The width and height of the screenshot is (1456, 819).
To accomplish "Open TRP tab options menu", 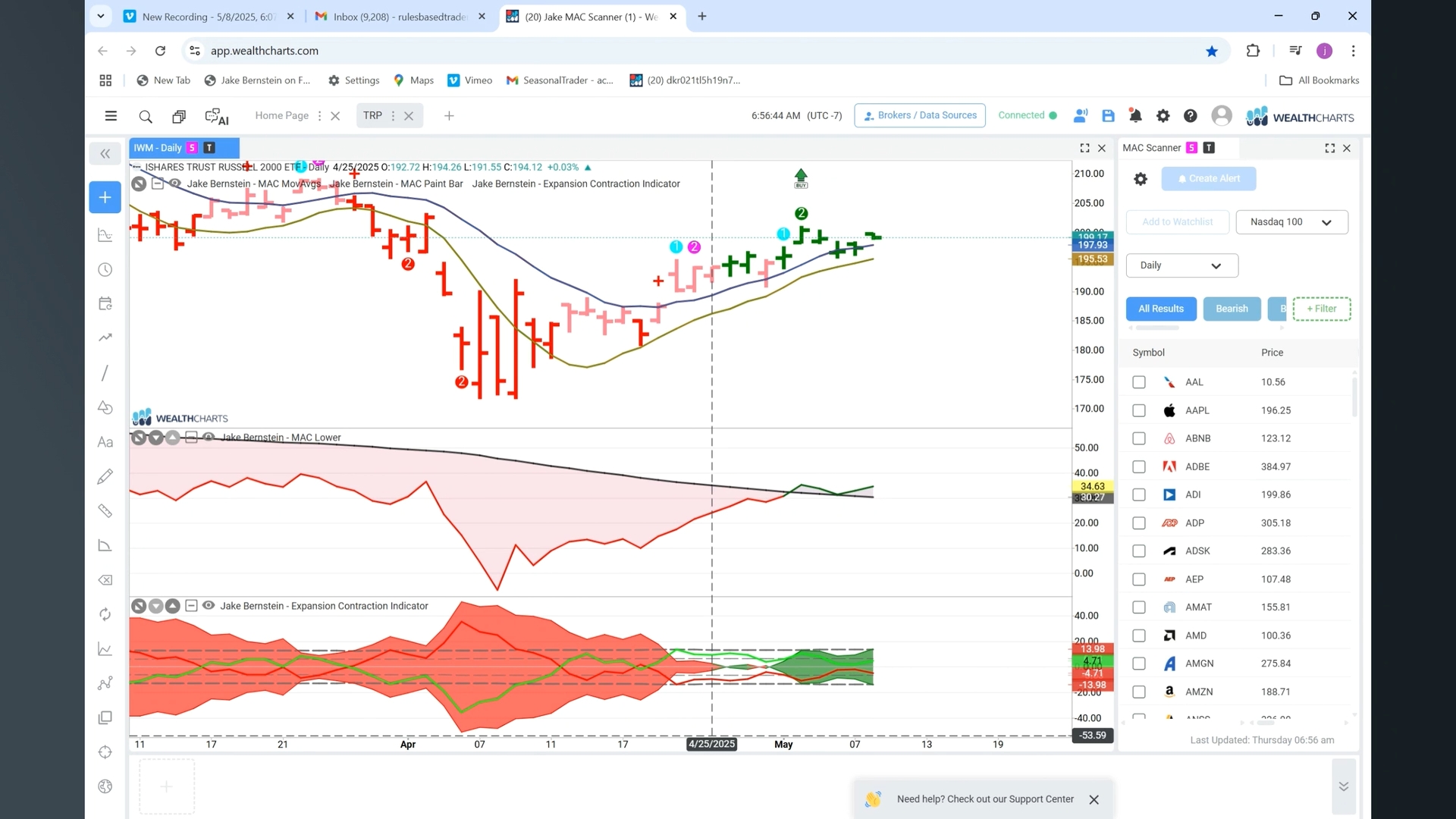I will [x=393, y=116].
